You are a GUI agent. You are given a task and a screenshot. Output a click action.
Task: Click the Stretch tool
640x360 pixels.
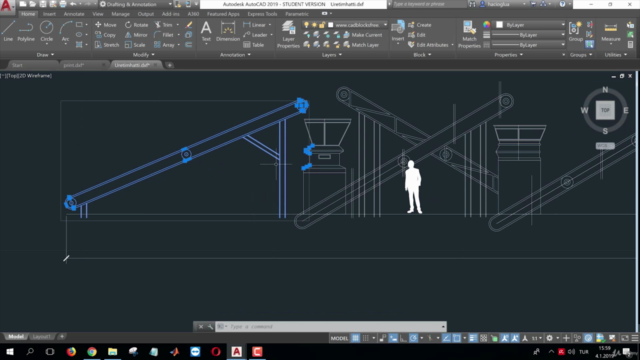pyautogui.click(x=107, y=45)
